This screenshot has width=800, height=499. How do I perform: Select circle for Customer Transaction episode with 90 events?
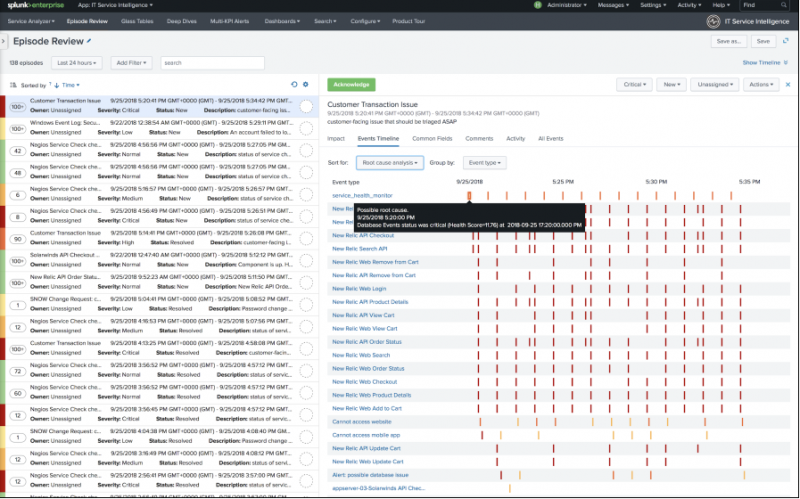pos(306,238)
